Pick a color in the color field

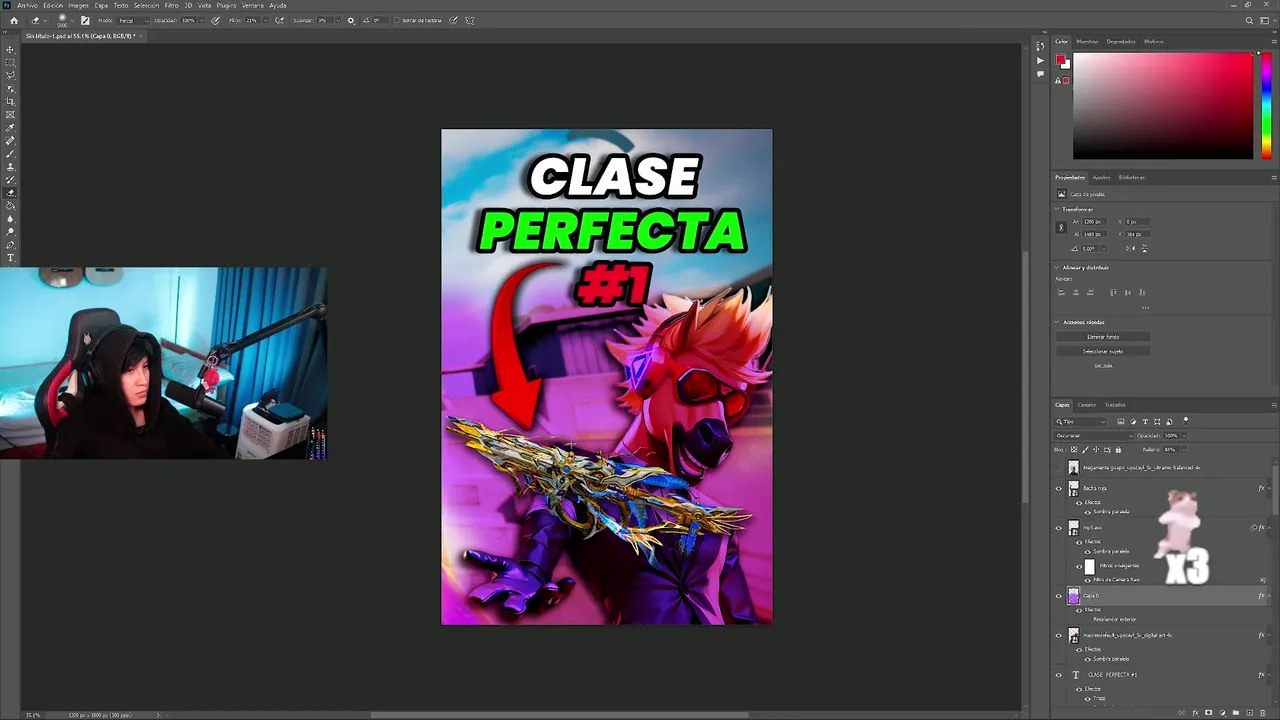(x=1162, y=105)
